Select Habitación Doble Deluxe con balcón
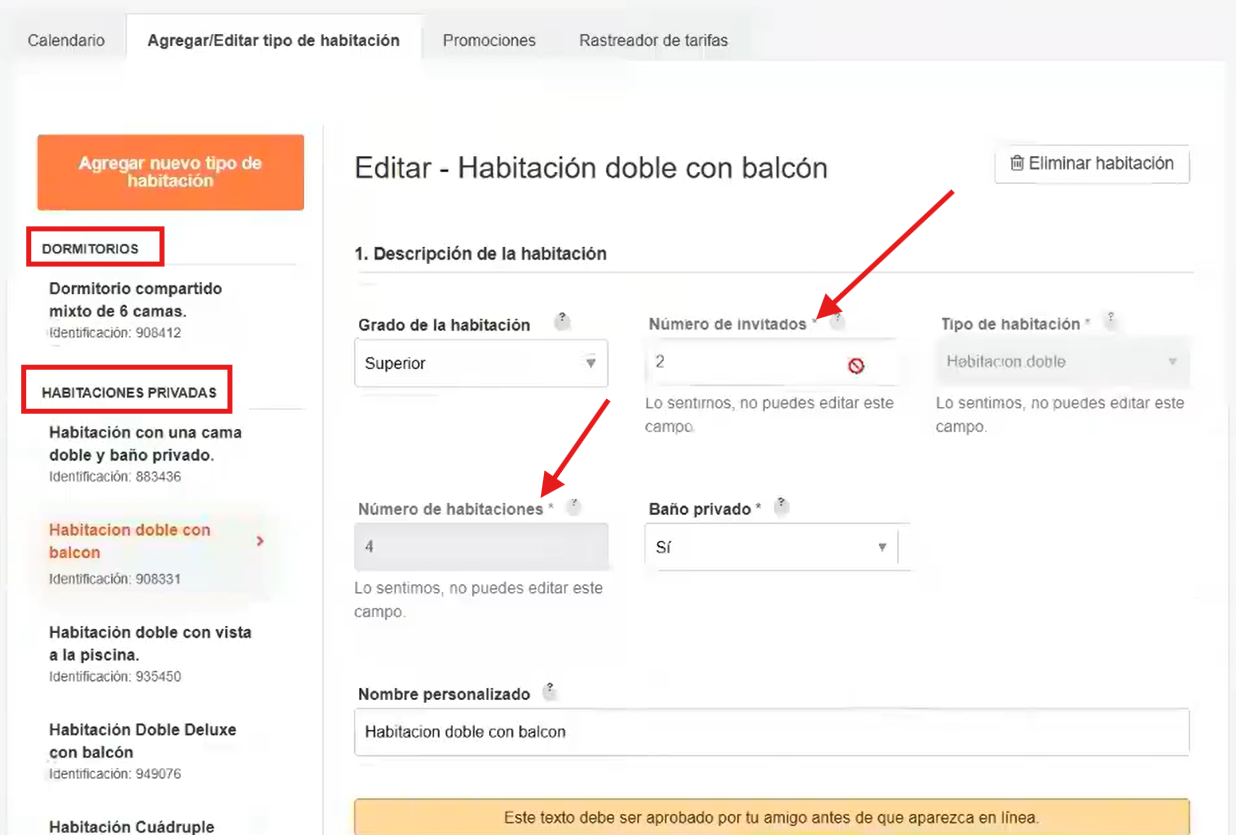This screenshot has width=1236, height=835. click(142, 740)
